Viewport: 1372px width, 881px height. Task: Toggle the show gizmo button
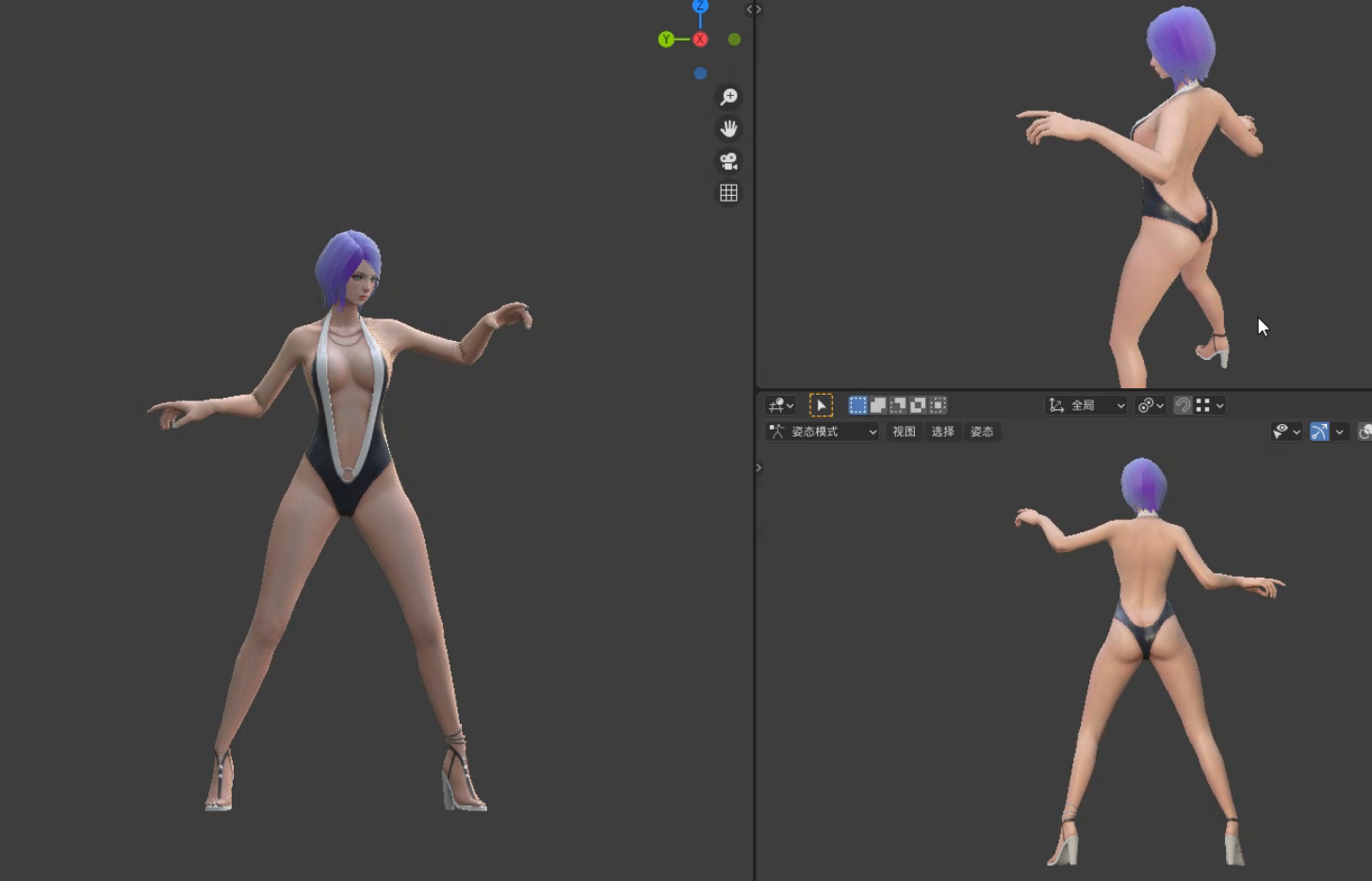tap(1319, 432)
